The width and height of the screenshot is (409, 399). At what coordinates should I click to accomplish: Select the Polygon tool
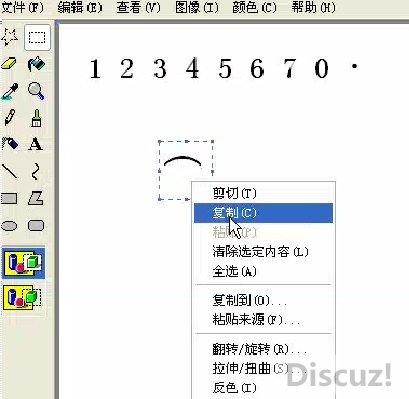pyautogui.click(x=36, y=198)
